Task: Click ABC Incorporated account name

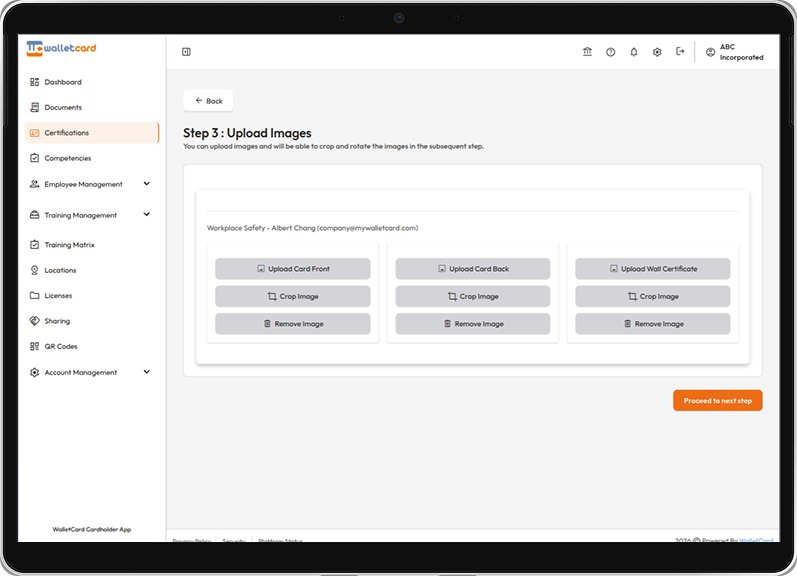Action: [x=742, y=52]
